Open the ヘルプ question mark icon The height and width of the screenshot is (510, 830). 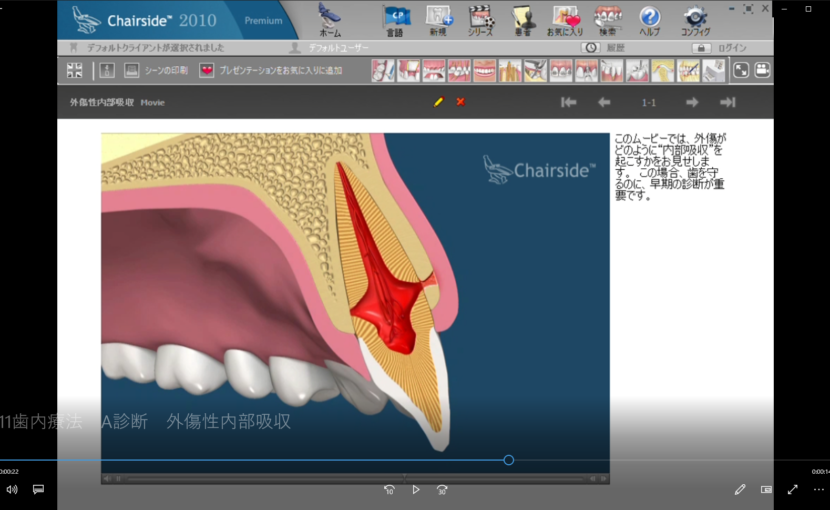coord(649,21)
